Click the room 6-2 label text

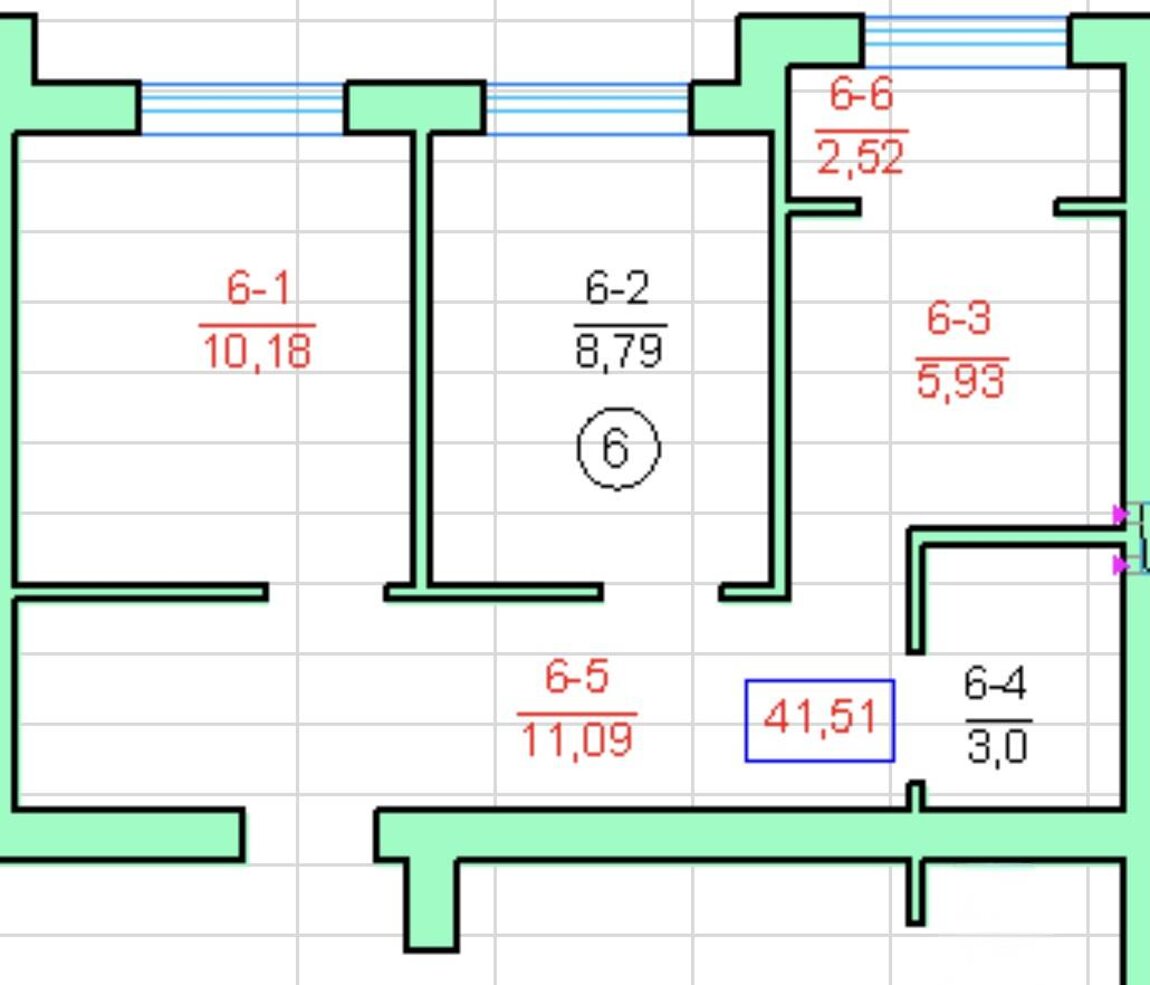pyautogui.click(x=617, y=290)
